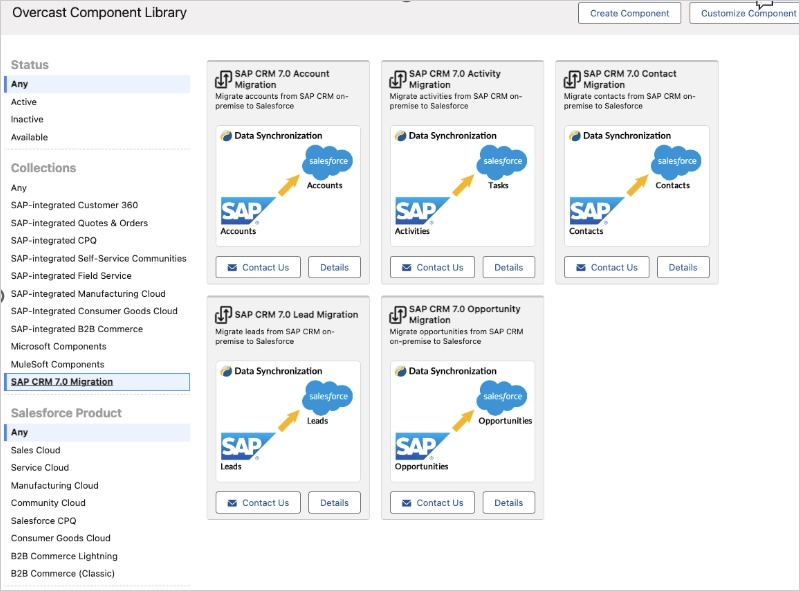Click Salesforce cloud logo in Activity Migration card
Screen dimensions: 800x591
pyautogui.click(x=502, y=161)
